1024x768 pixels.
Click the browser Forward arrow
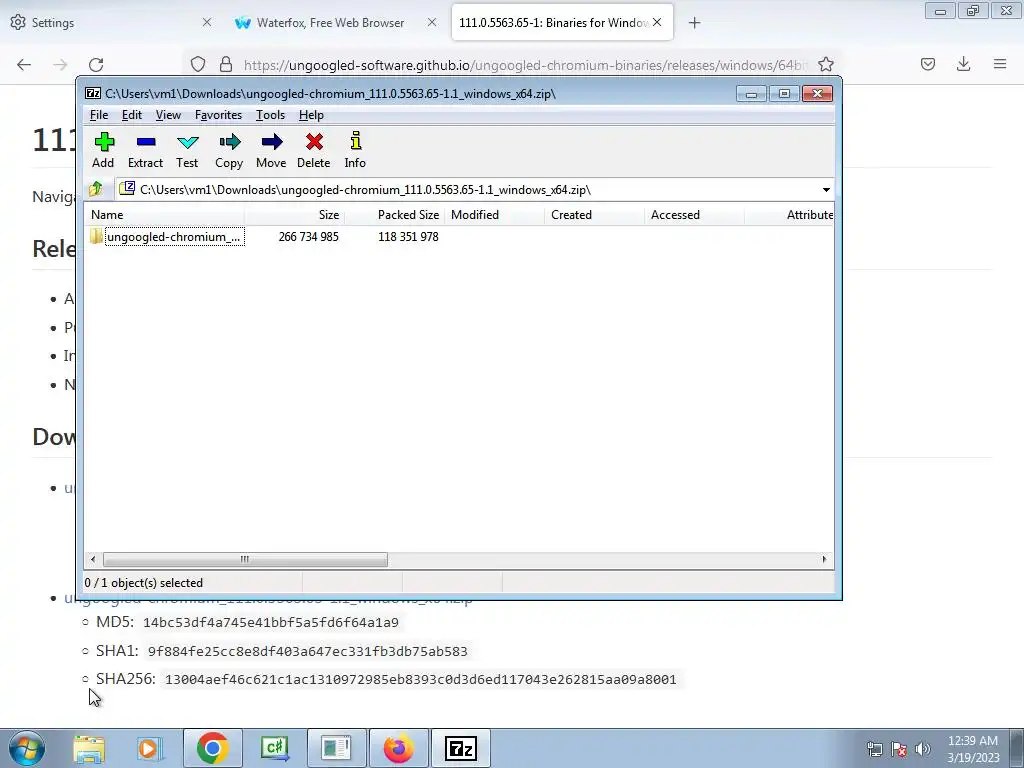click(x=60, y=64)
